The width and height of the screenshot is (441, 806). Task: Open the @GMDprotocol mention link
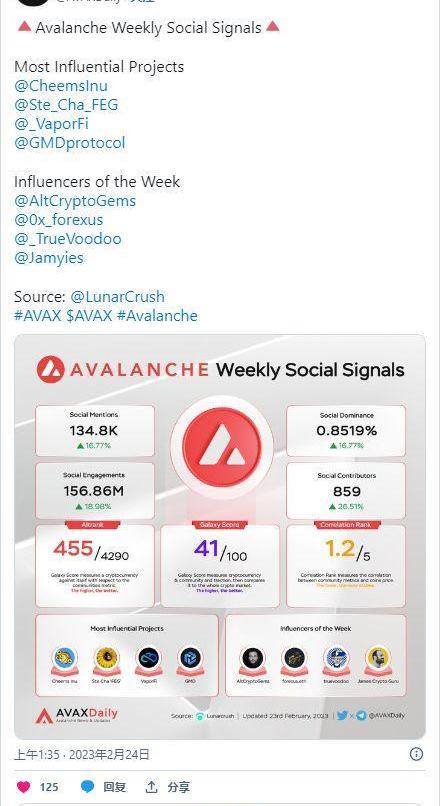pos(70,143)
